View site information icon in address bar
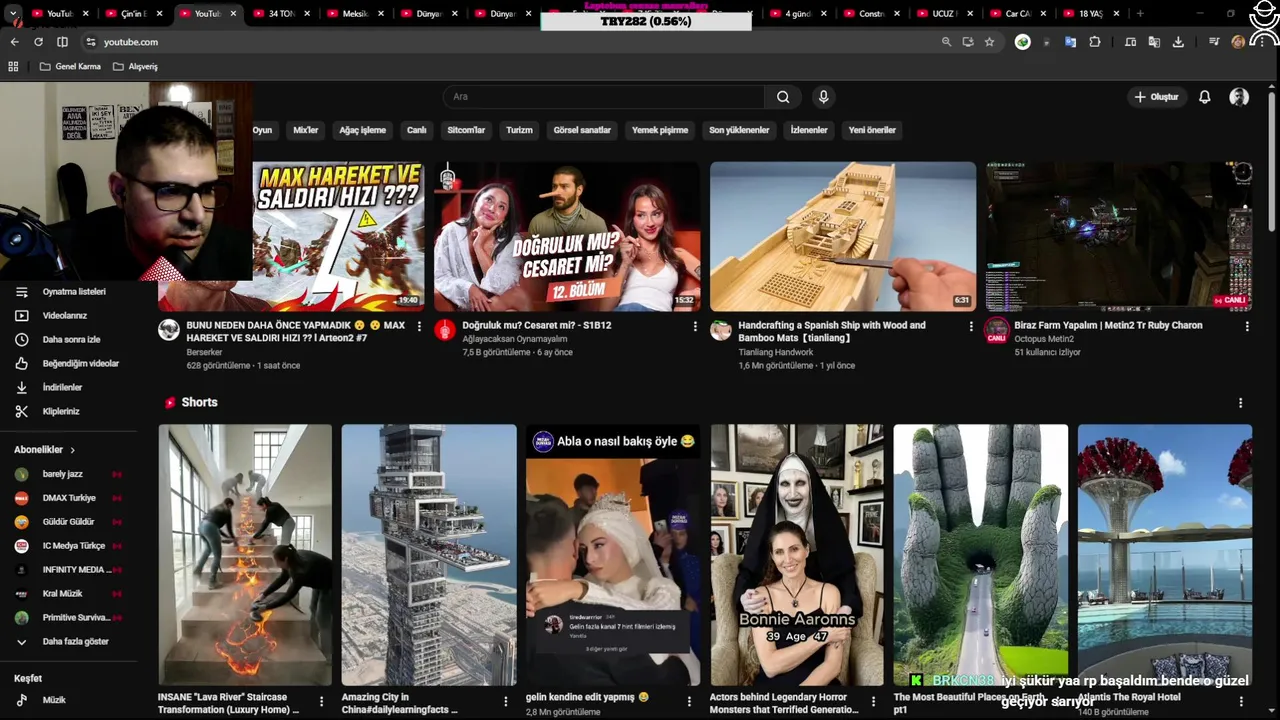The height and width of the screenshot is (720, 1280). (90, 42)
